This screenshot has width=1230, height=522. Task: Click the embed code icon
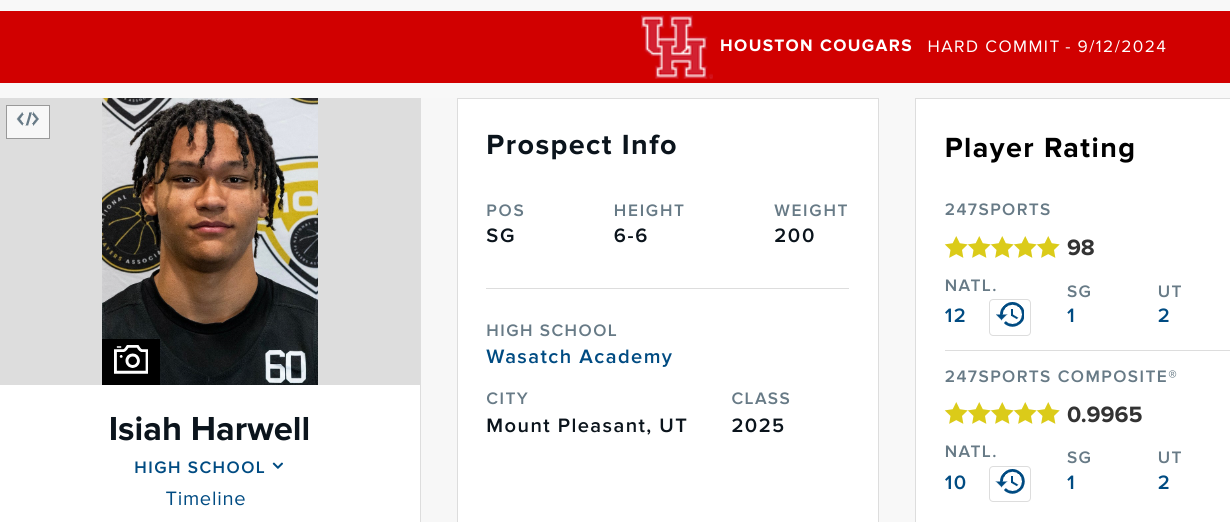[28, 120]
